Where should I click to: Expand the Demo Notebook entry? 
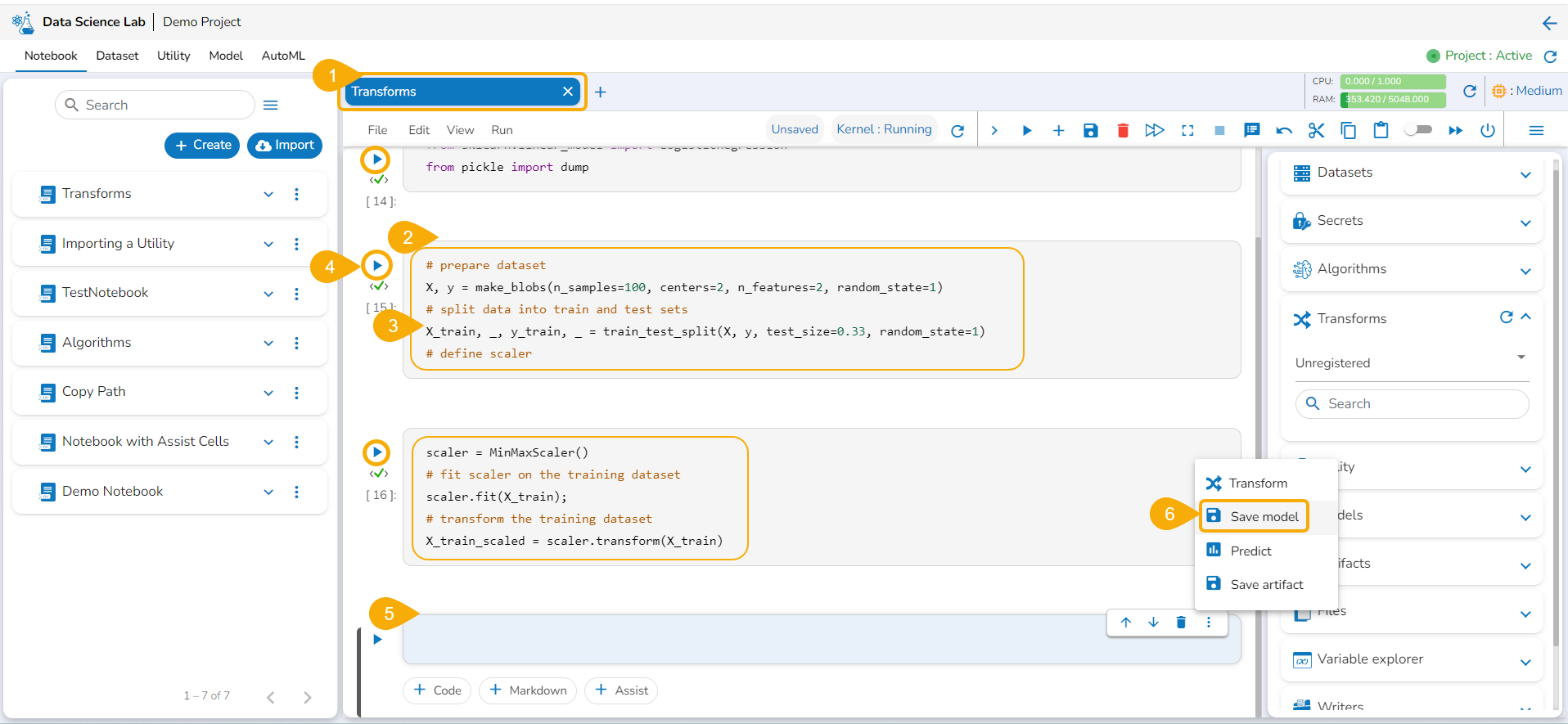coord(268,492)
